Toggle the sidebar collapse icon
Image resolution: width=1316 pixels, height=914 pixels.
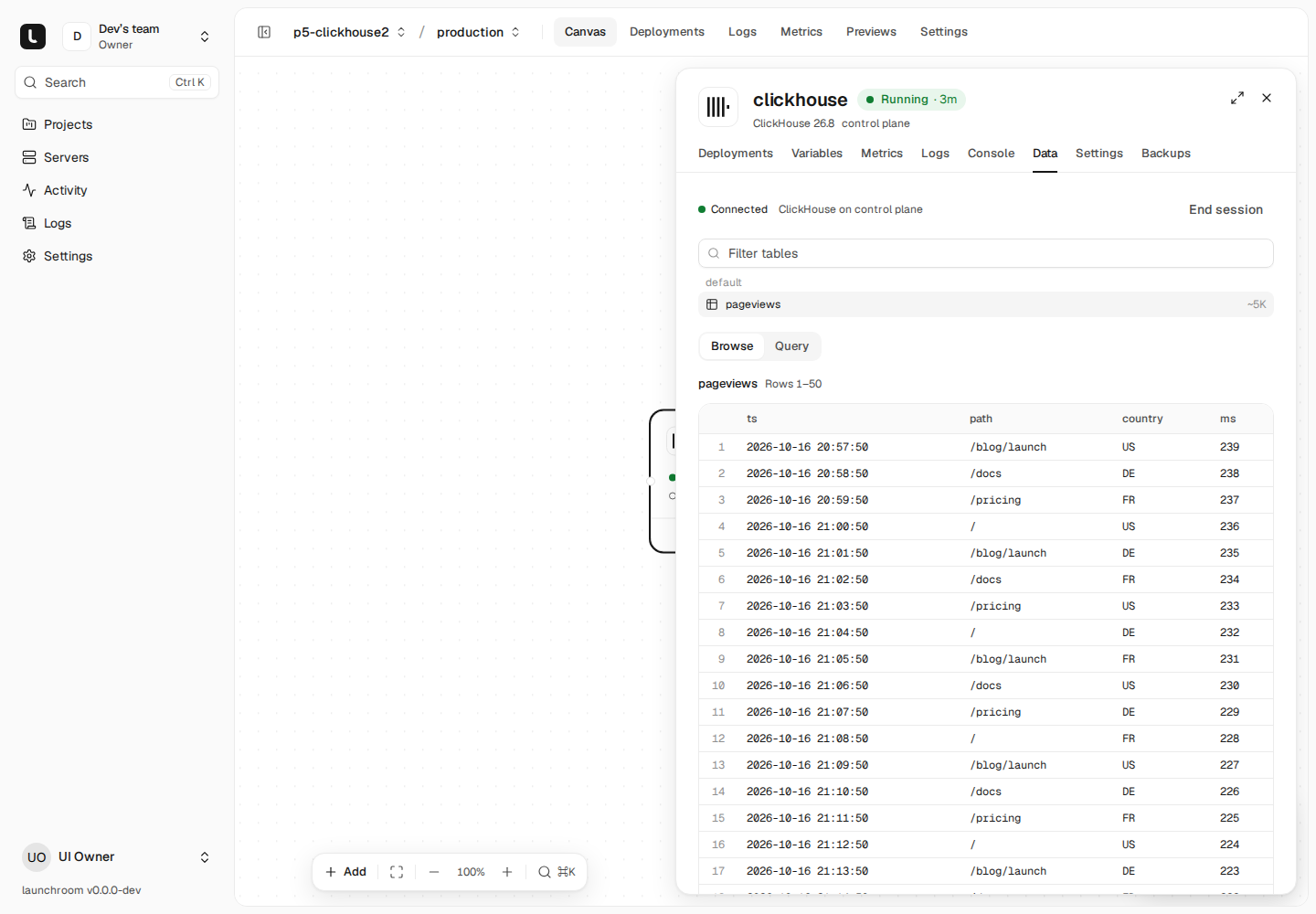(x=264, y=32)
